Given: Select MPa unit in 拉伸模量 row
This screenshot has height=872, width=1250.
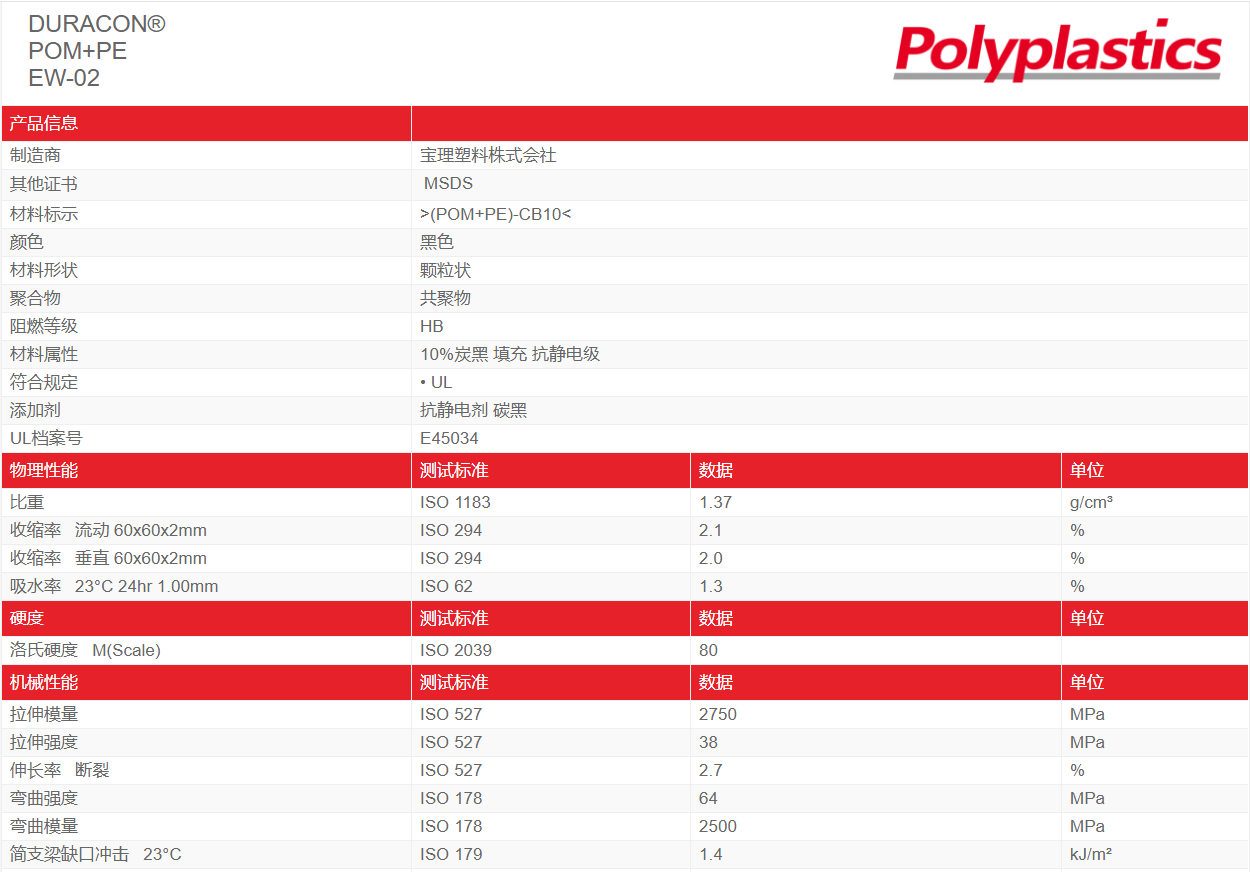Looking at the screenshot, I should pos(1088,714).
